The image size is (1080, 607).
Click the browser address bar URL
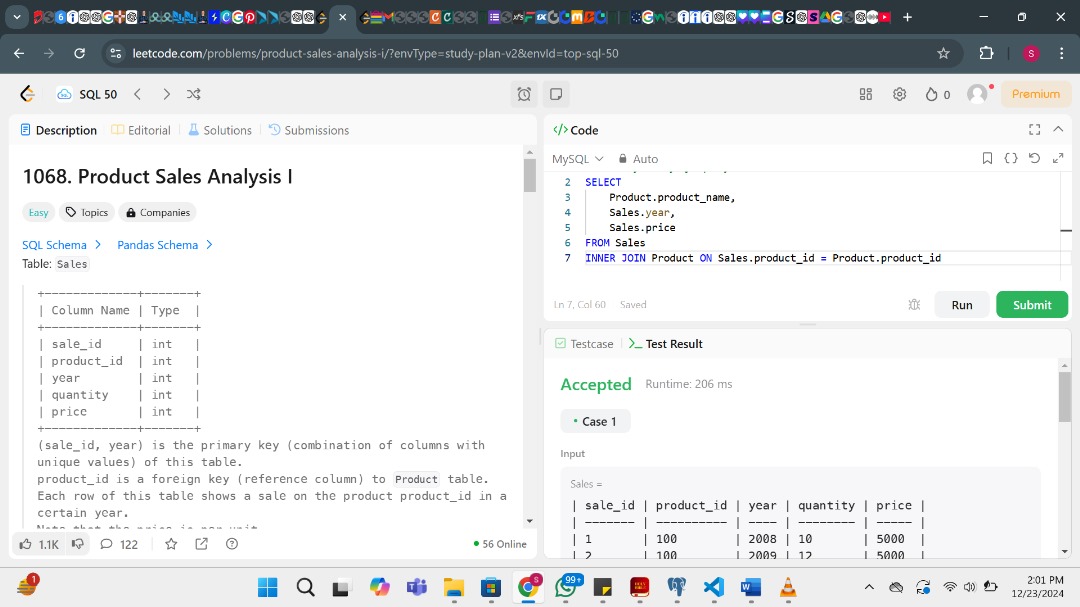point(375,53)
